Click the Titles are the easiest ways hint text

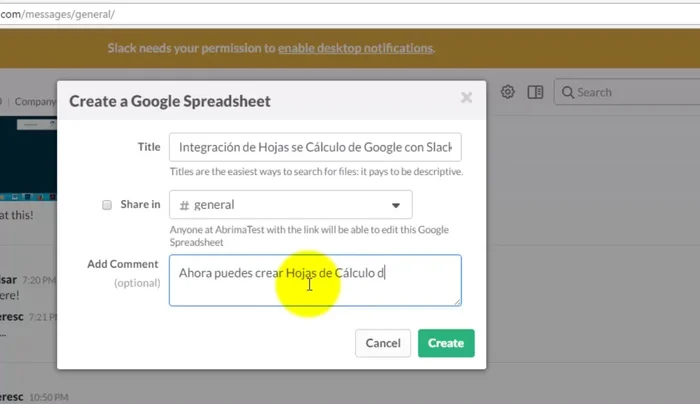tap(316, 171)
